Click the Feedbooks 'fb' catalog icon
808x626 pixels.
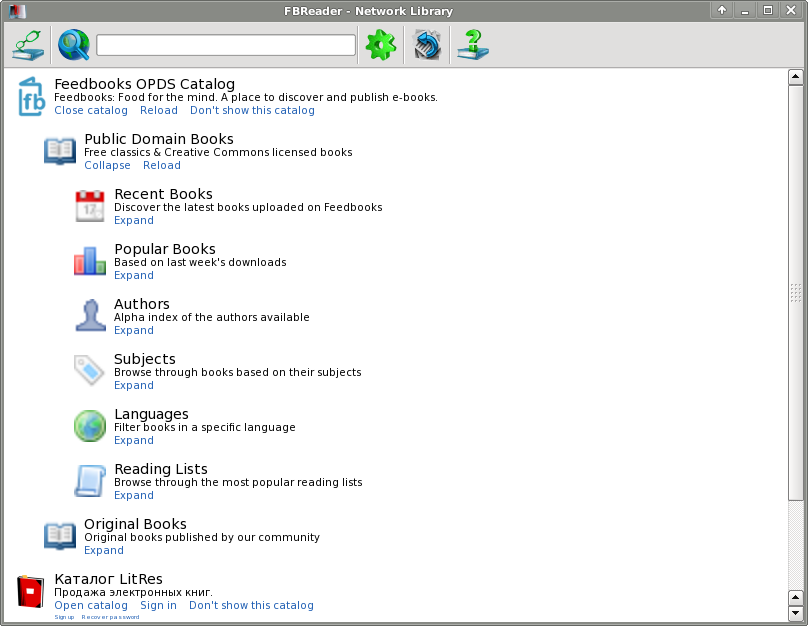[31, 97]
